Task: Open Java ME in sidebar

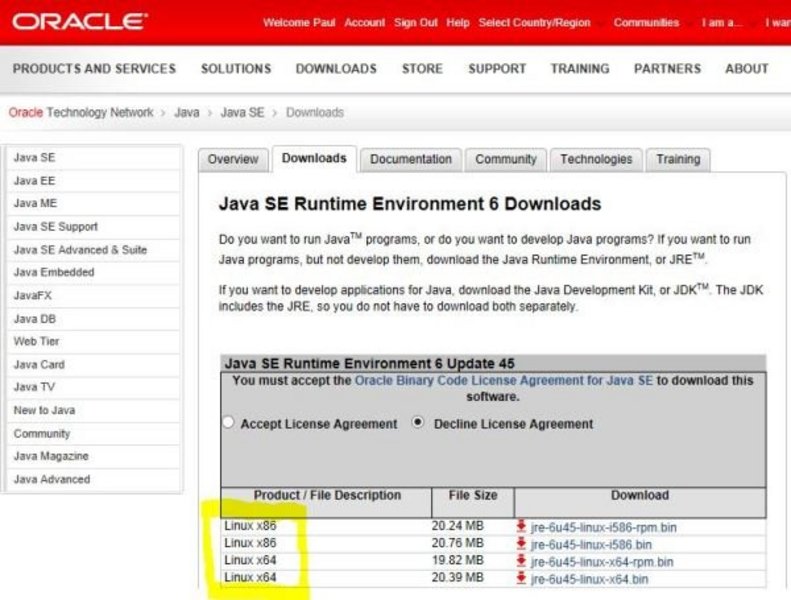Action: 94,203
